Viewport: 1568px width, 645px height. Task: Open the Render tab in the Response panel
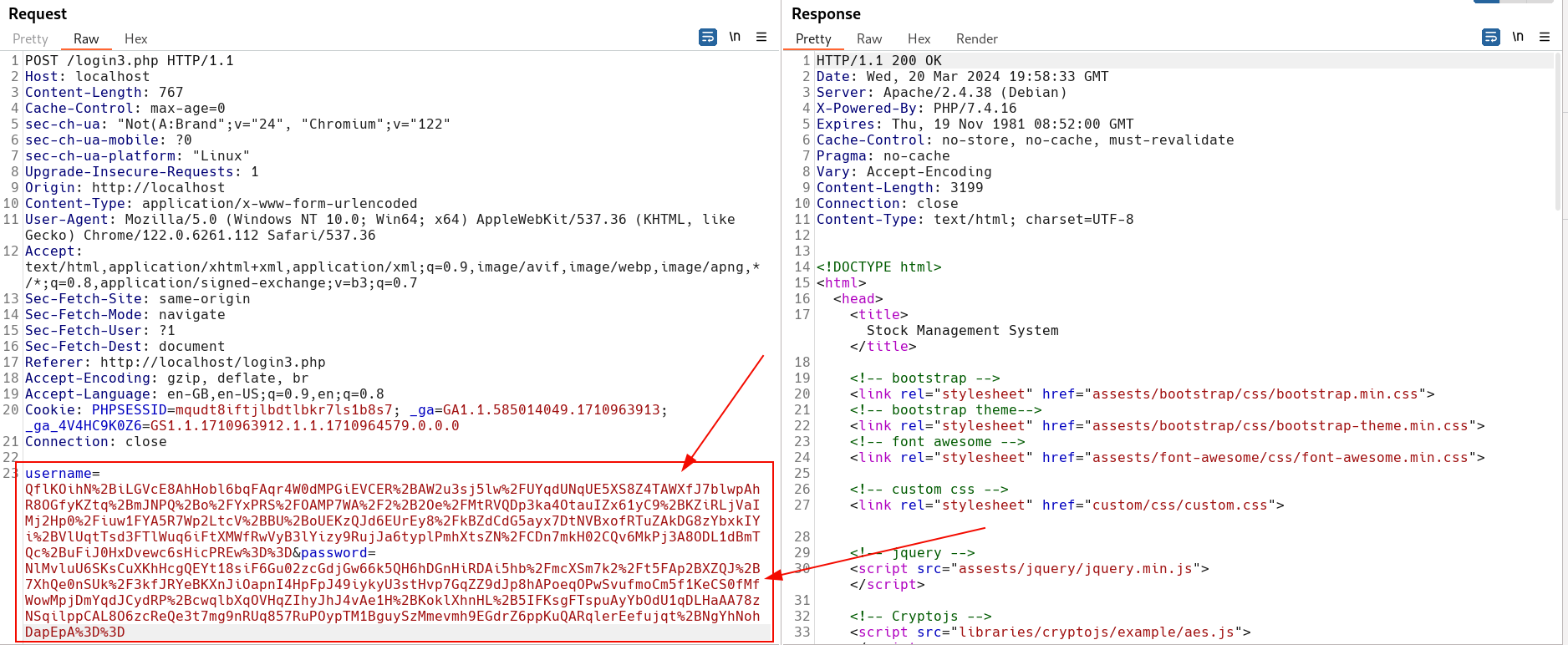click(977, 39)
